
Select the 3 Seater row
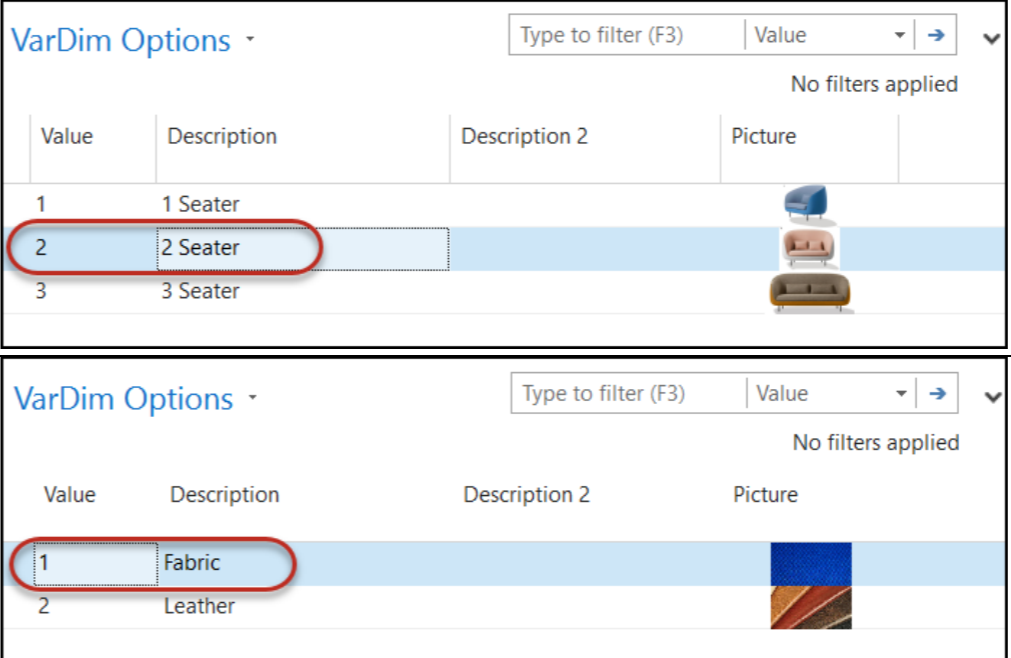coord(504,292)
